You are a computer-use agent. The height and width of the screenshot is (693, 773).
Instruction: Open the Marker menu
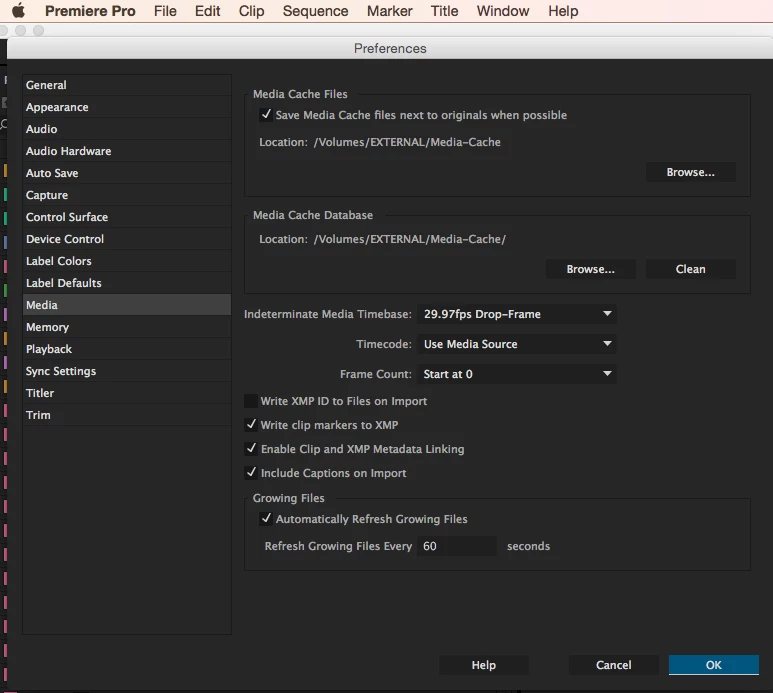pos(389,11)
